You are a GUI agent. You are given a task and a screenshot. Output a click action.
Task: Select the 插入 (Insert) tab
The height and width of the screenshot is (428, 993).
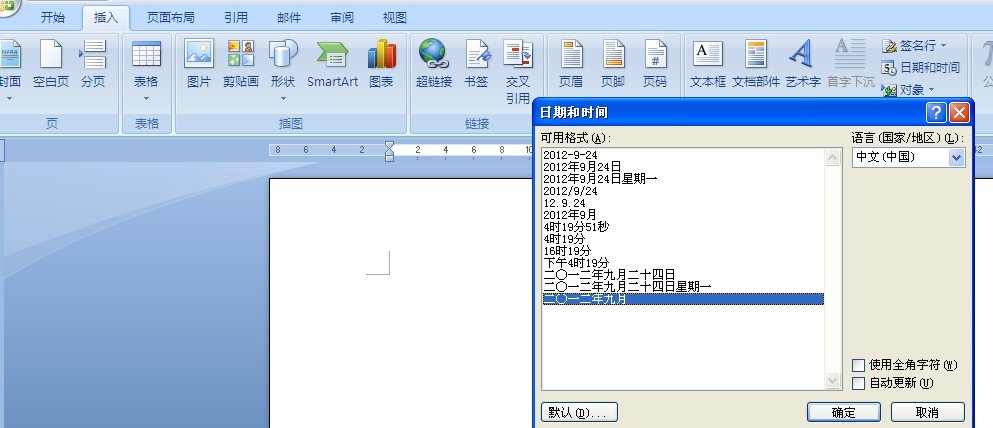(x=106, y=18)
